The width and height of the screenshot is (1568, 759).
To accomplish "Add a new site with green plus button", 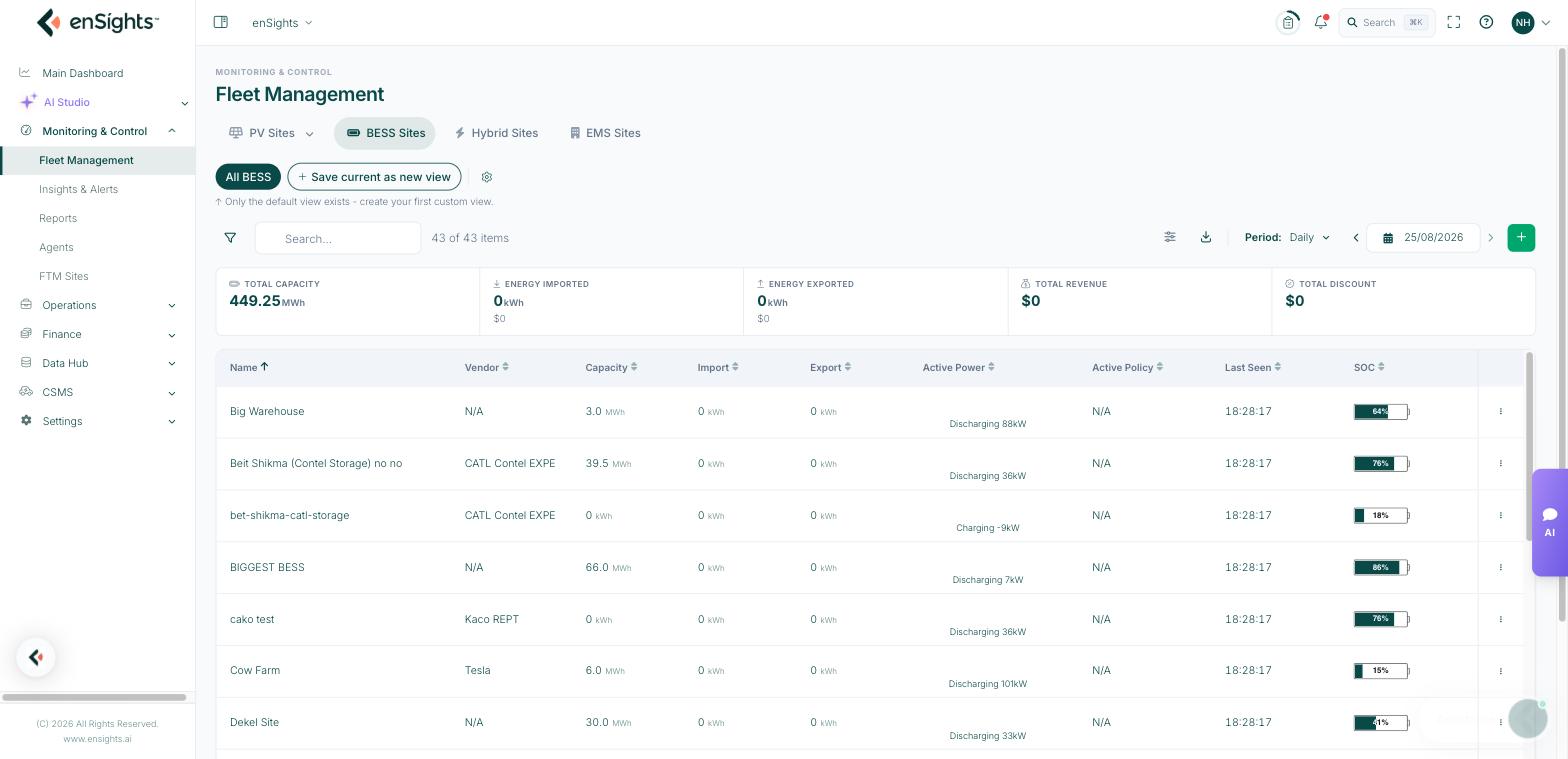I will click(x=1521, y=238).
